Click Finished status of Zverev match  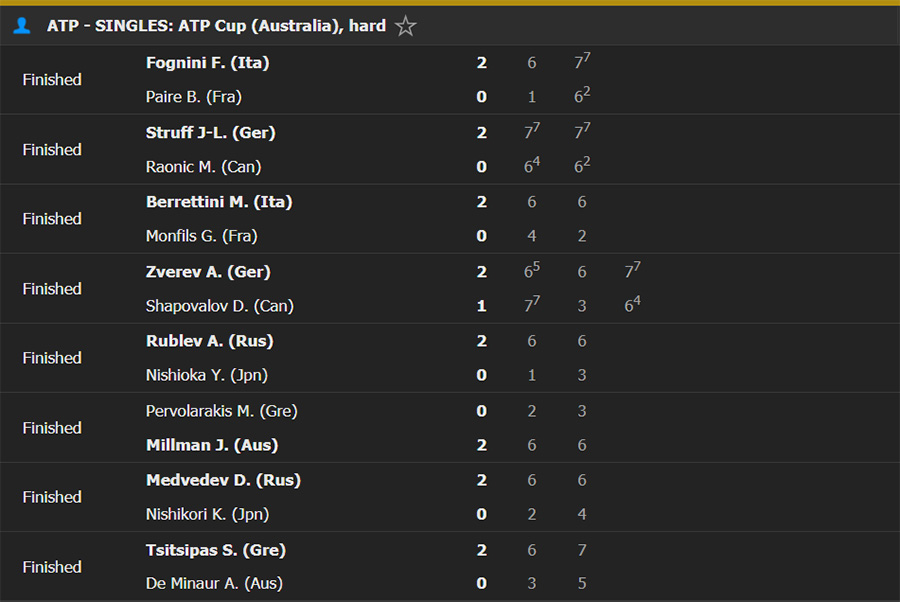click(52, 289)
